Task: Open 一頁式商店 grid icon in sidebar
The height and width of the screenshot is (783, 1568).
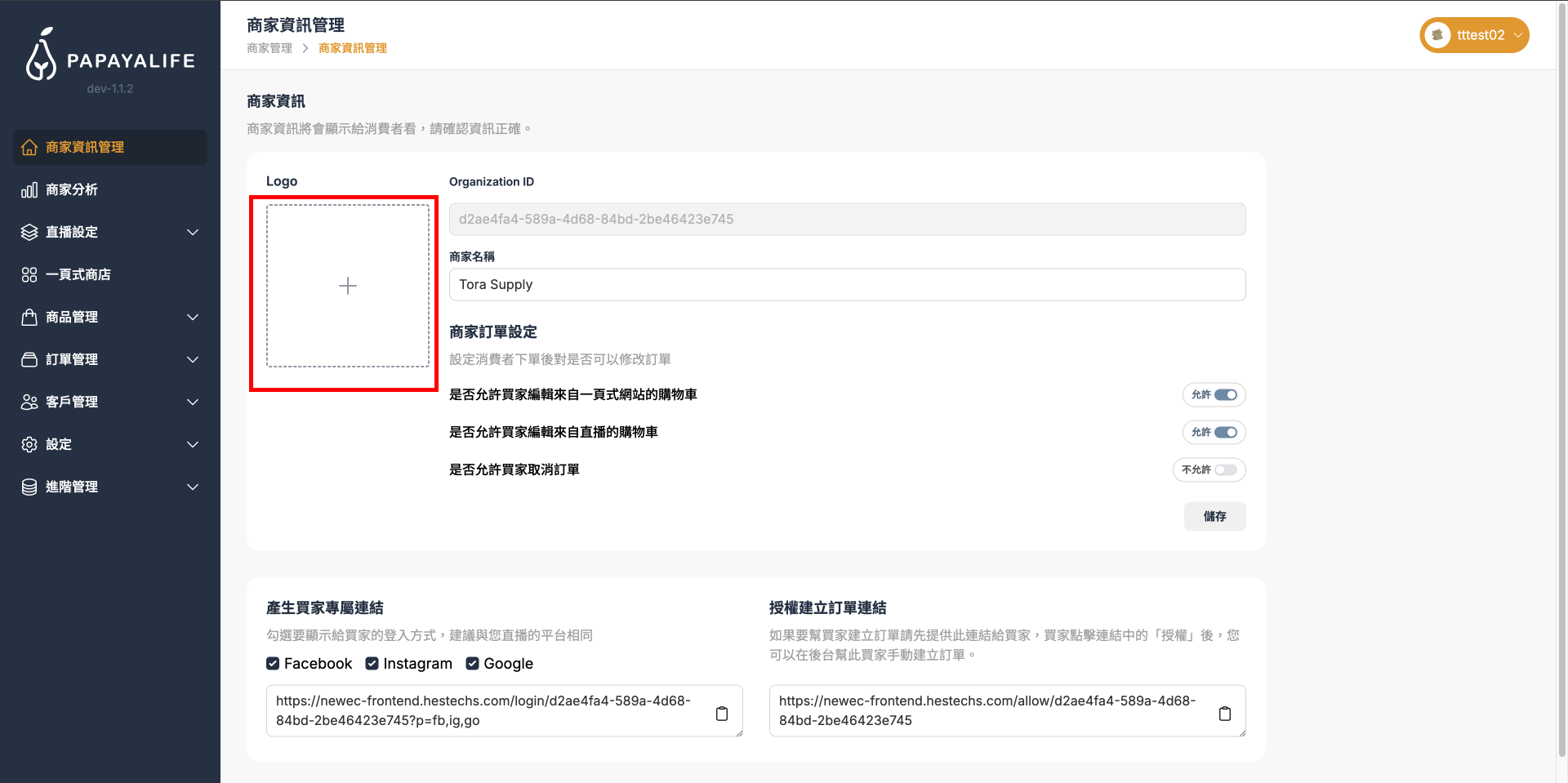Action: coord(29,275)
